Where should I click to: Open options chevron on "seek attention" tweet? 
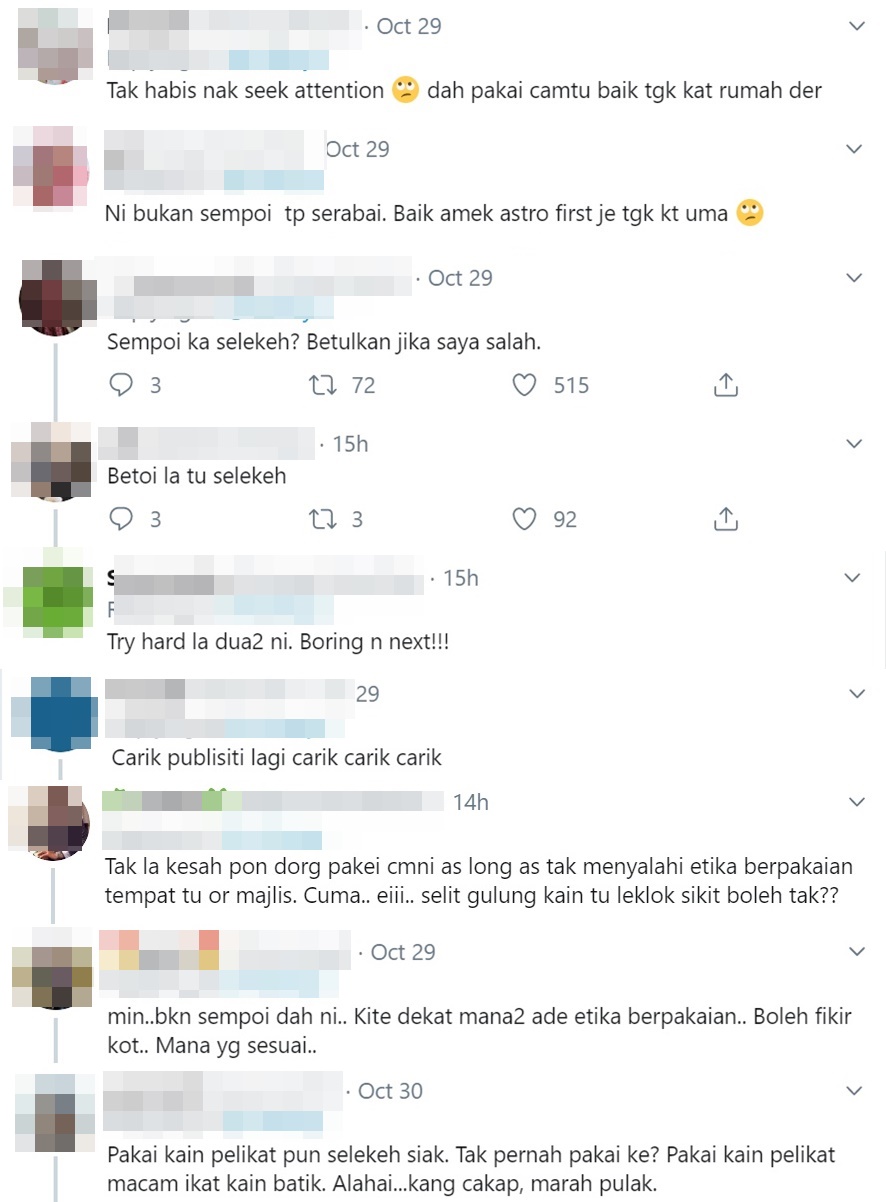click(x=856, y=26)
